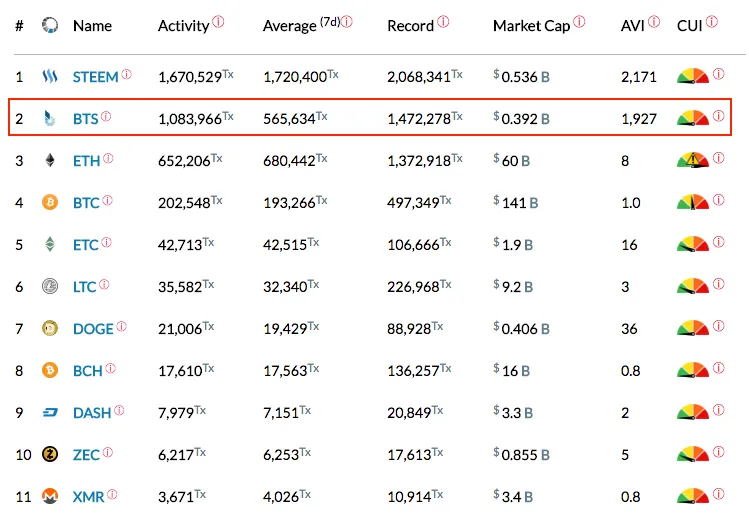This screenshot has width=749, height=519.
Task: Open the DOGE coin link
Action: [93, 329]
